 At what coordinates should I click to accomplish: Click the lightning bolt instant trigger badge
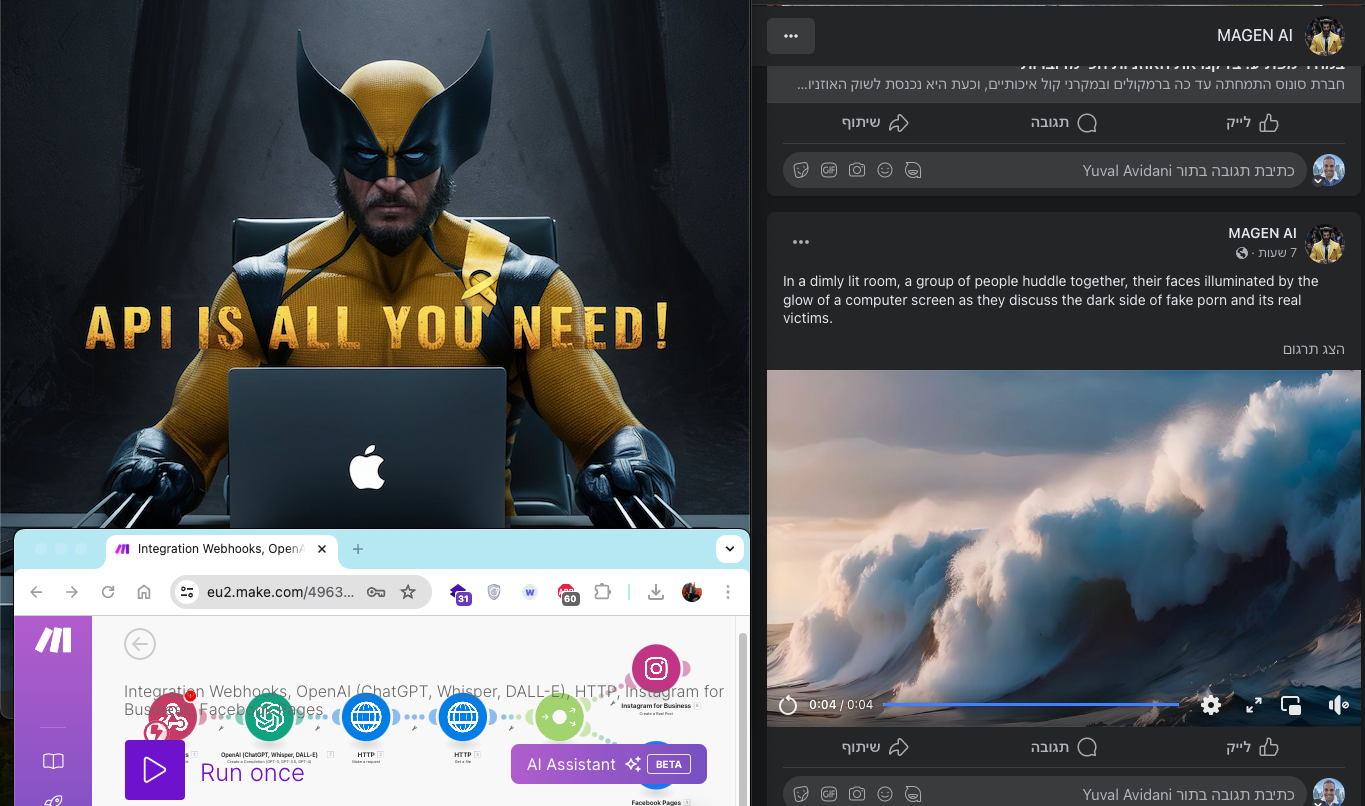[x=155, y=732]
